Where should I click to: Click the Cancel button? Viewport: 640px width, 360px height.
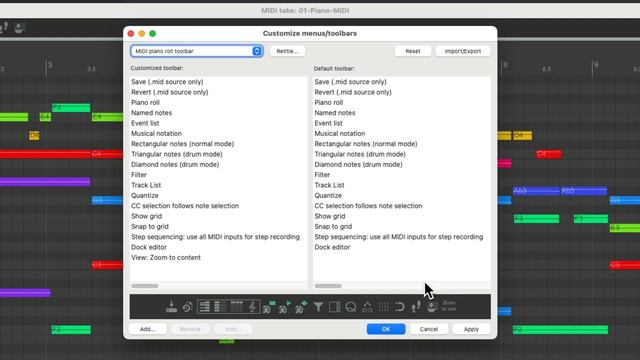pos(429,329)
